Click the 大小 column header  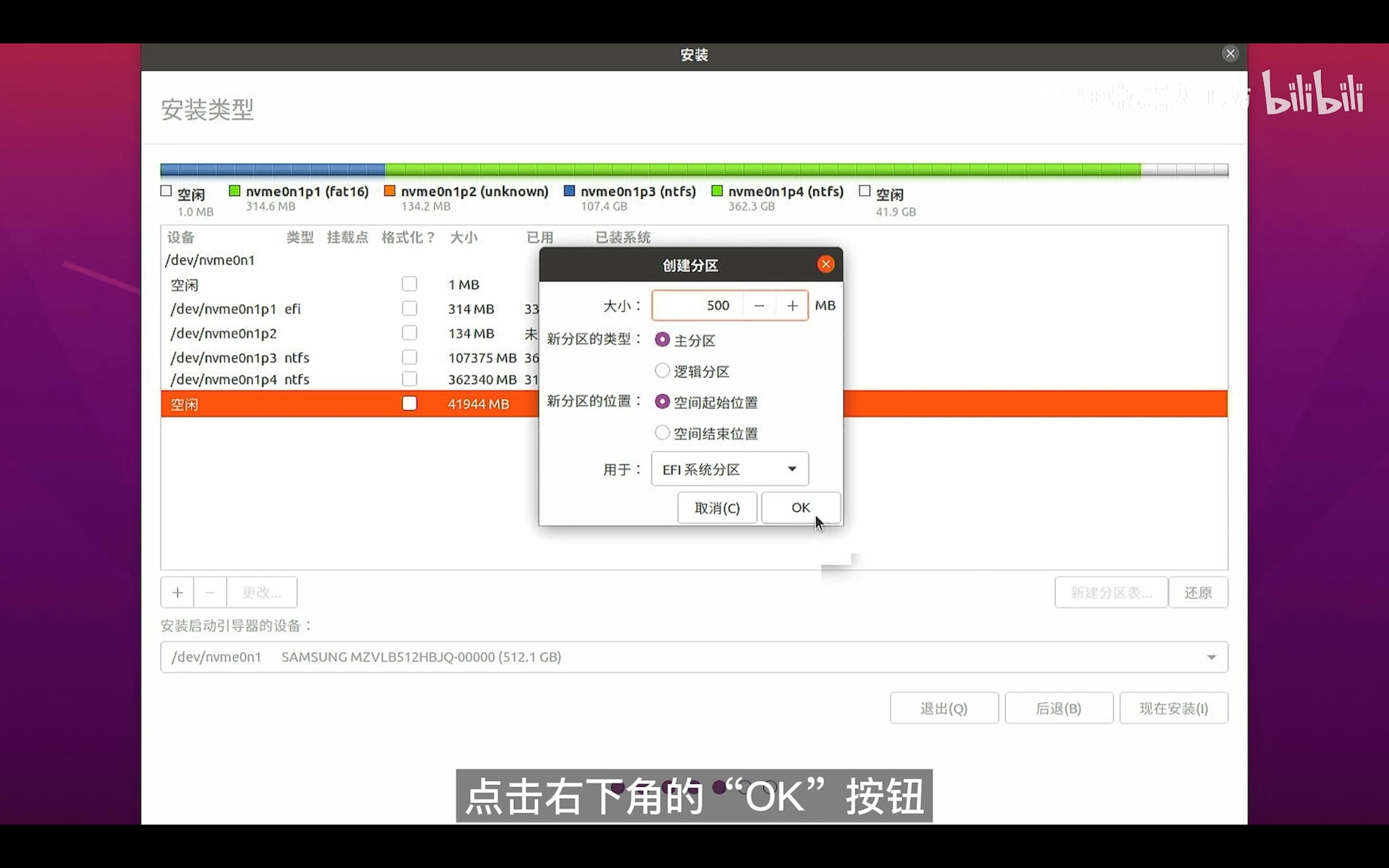pos(464,237)
